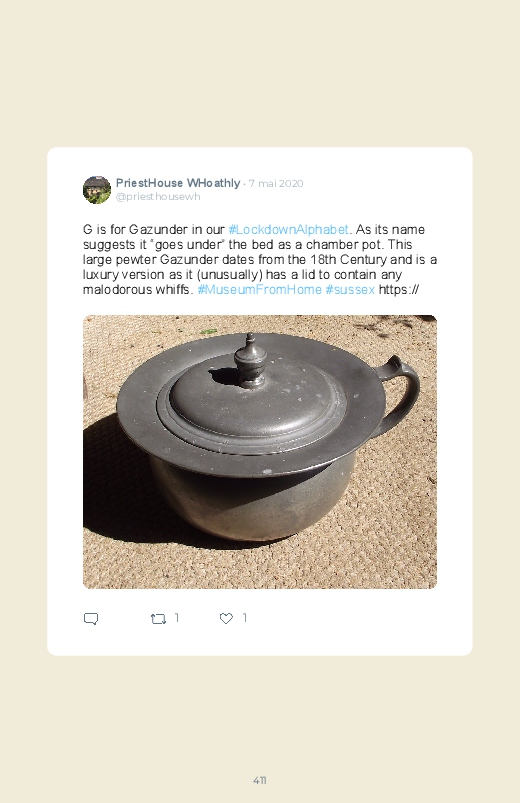
Task: Open the PriestHouse WHoathly profile avatar
Action: pos(97,189)
